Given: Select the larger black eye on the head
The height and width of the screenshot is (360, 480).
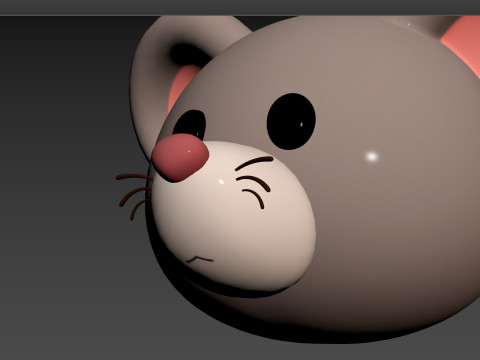Looking at the screenshot, I should click(291, 121).
